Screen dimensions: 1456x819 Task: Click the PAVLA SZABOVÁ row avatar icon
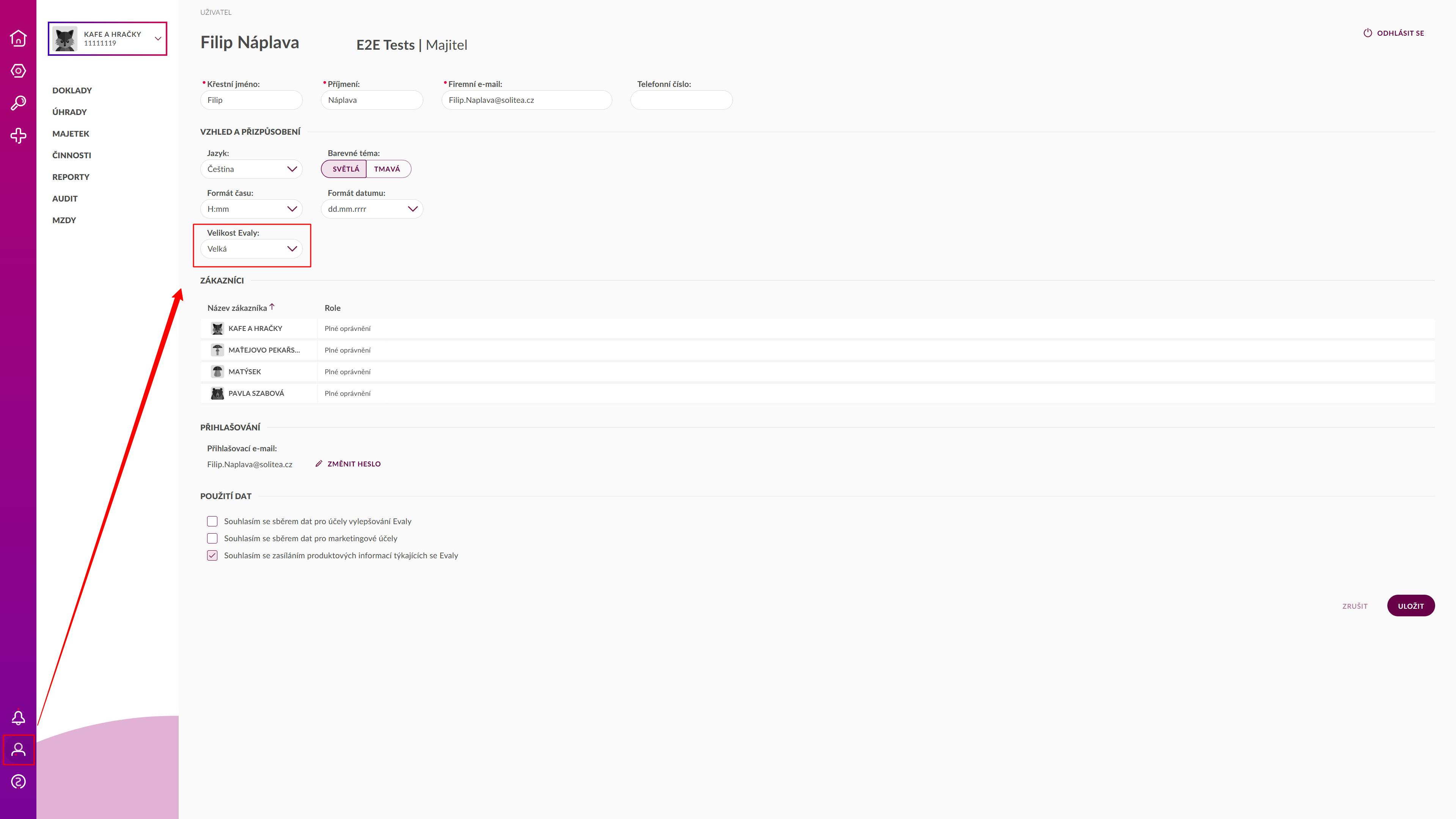point(217,393)
